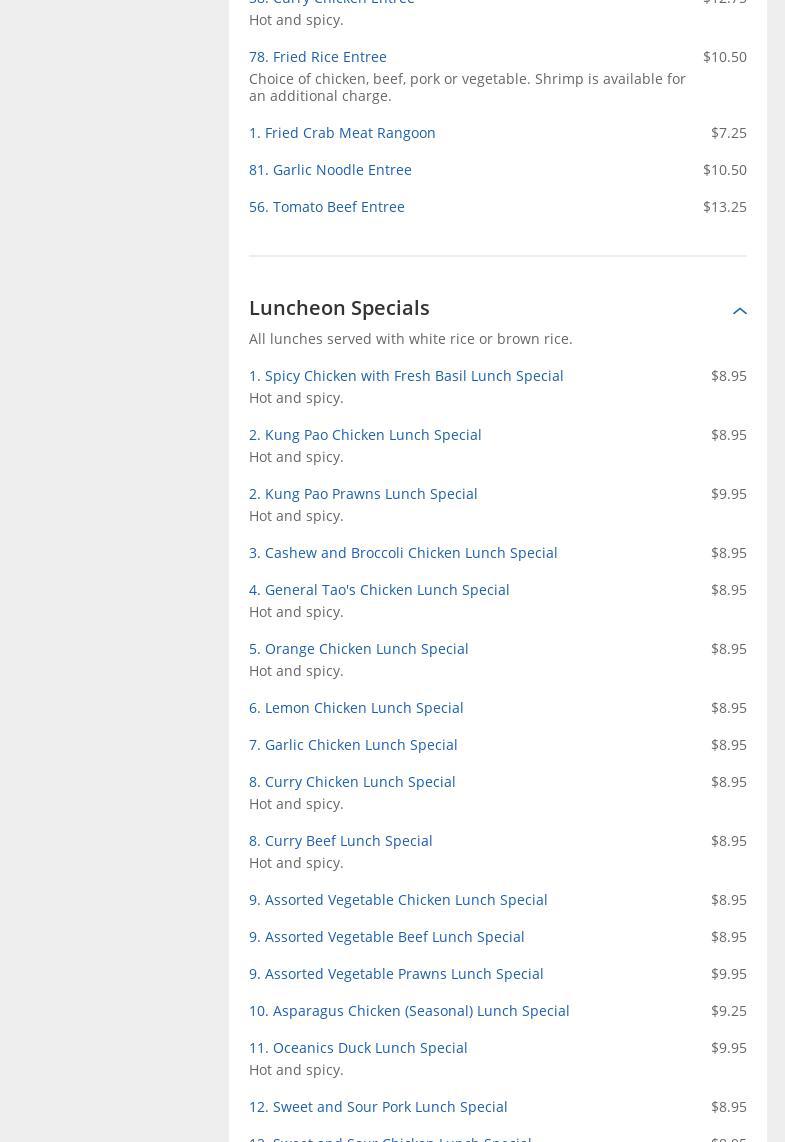Image resolution: width=785 pixels, height=1142 pixels.
Task: Open Oceanics Duck Lunch Special
Action: [x=358, y=1048]
